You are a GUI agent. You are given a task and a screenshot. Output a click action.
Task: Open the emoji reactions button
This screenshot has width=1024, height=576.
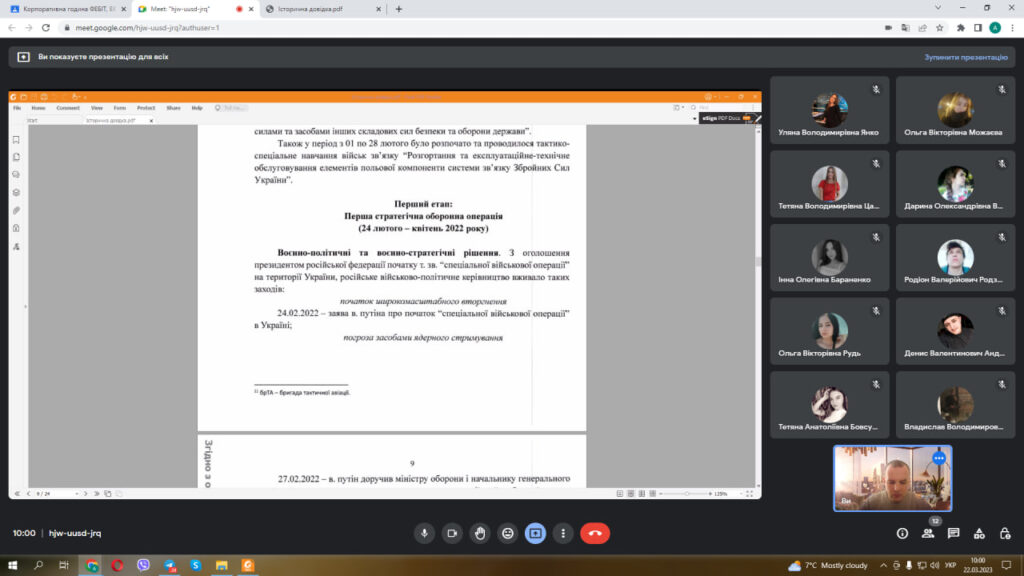[x=508, y=533]
